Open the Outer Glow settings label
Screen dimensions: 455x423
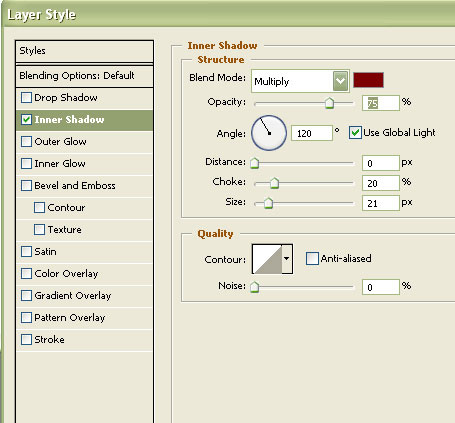pyautogui.click(x=60, y=142)
